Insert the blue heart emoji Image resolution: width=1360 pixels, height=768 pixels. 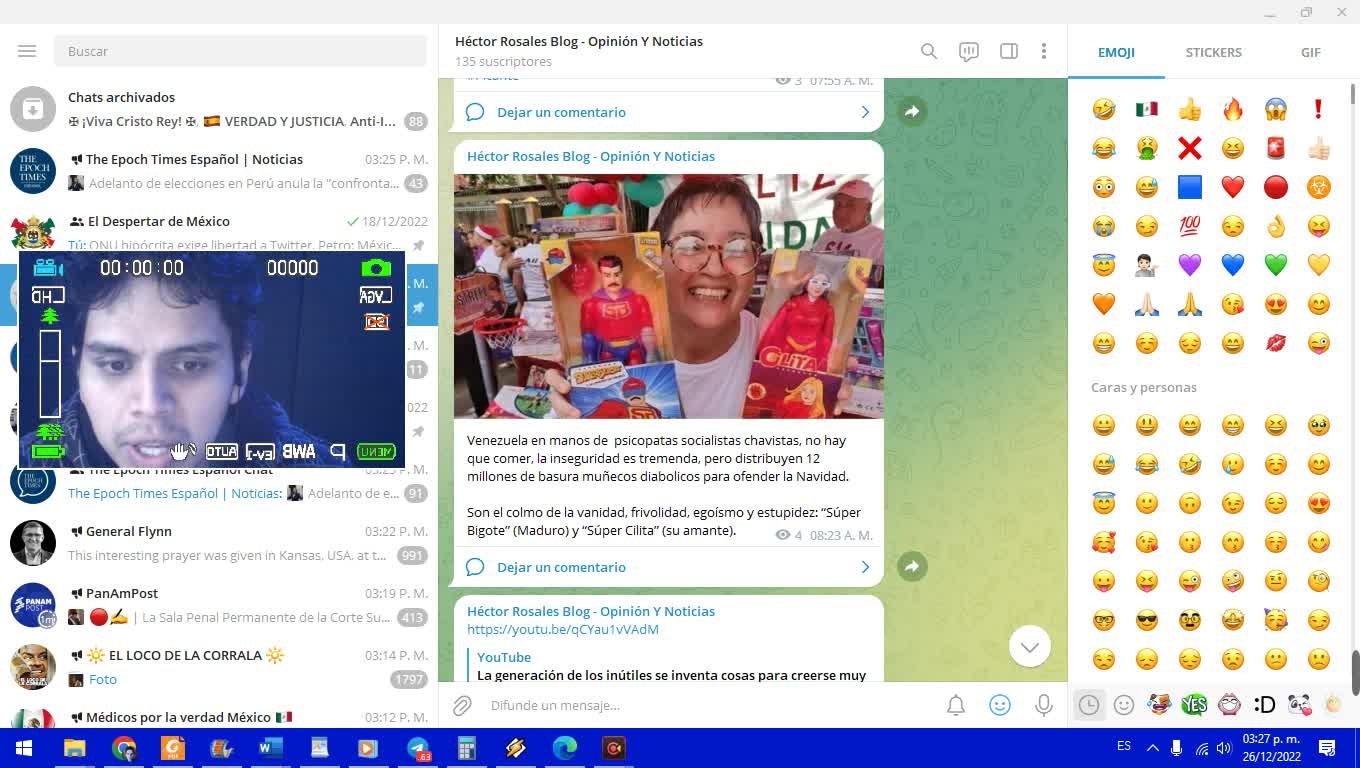(1233, 265)
